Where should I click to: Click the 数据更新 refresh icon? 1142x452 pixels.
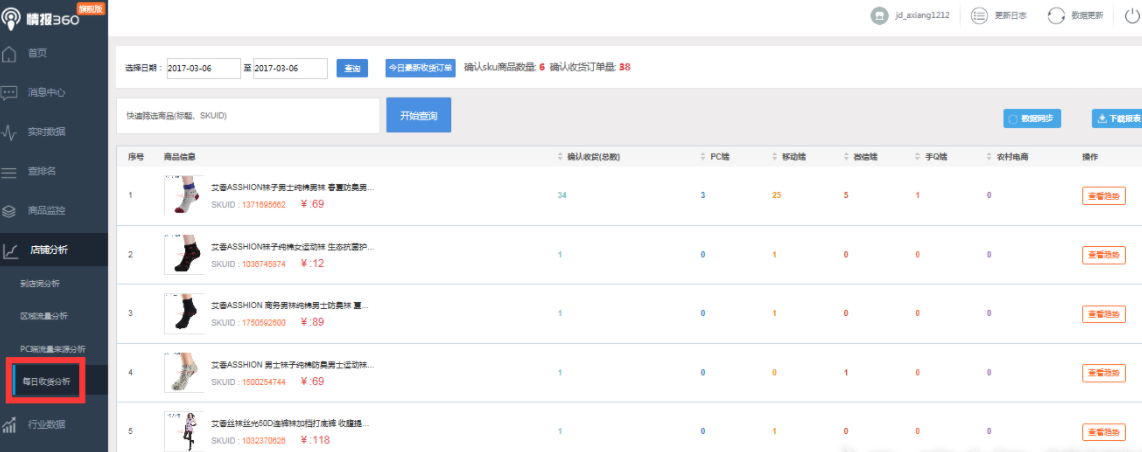tap(1056, 15)
